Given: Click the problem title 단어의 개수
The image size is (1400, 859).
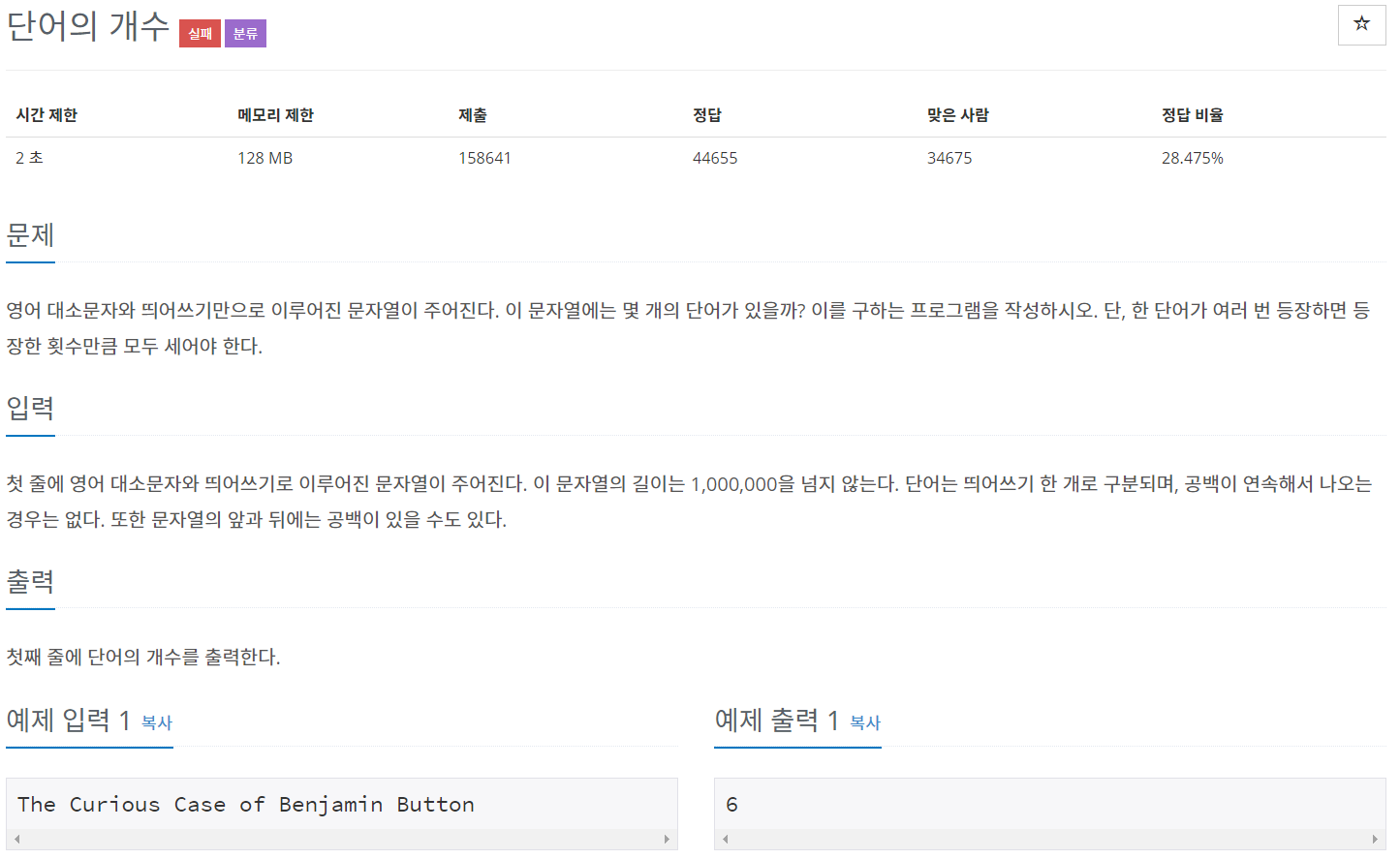Looking at the screenshot, I should [x=88, y=26].
